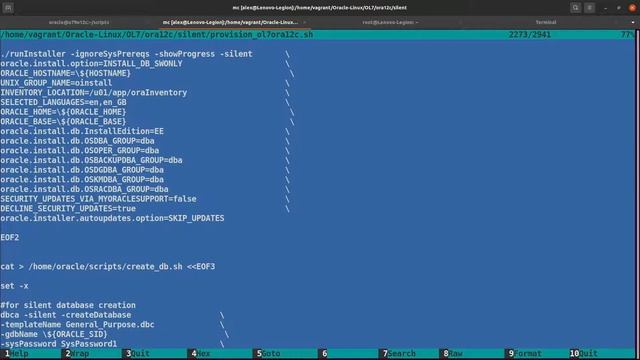
Task: Click the SELECTED_LANGUAGES=en,en_GB line
Action: 63,102
